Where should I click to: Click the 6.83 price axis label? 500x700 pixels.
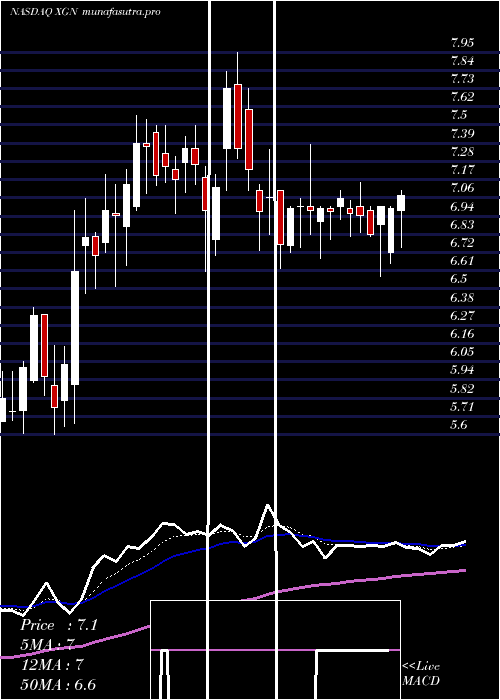click(462, 225)
